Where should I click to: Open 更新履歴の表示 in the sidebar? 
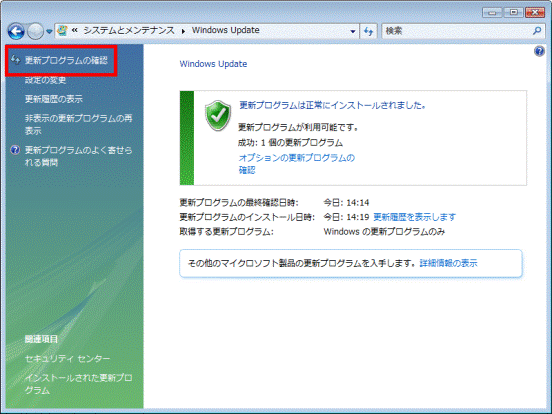[x=54, y=99]
